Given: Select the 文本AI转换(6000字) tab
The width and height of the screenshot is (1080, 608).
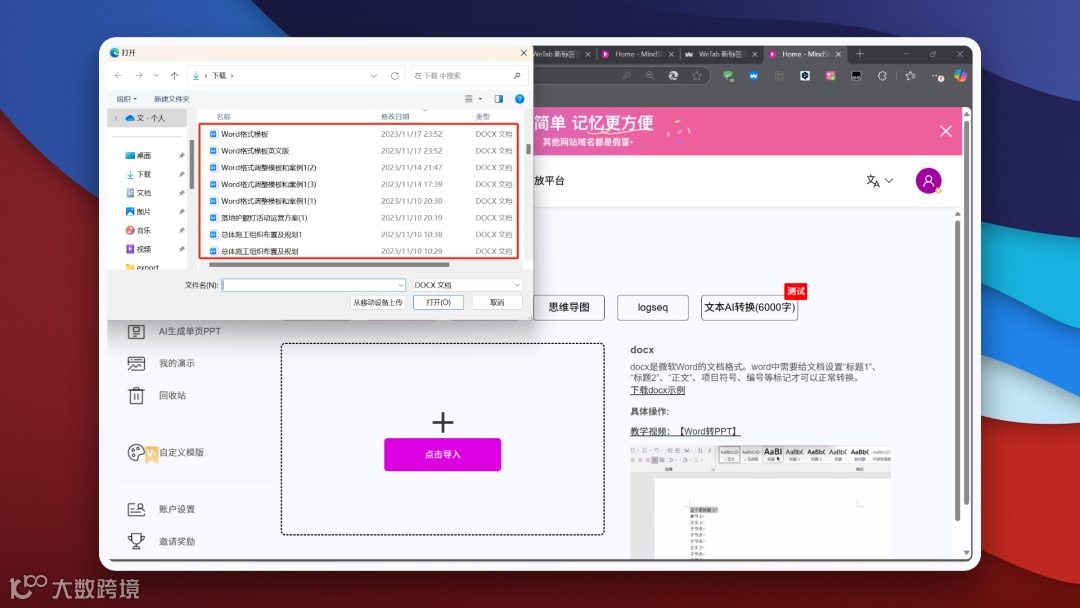Looking at the screenshot, I should pos(749,307).
